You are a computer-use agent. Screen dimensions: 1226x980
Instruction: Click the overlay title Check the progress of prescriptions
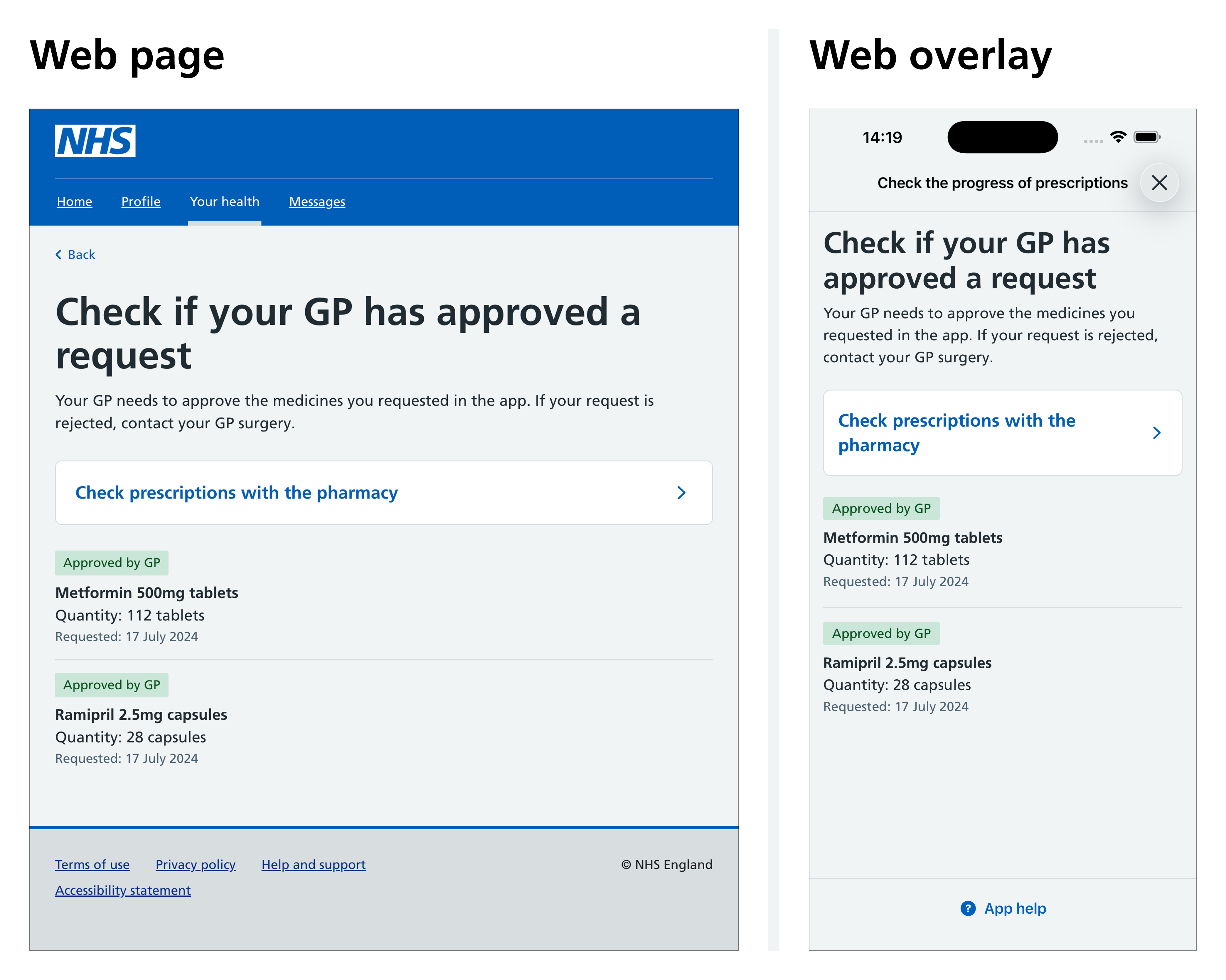point(1003,183)
